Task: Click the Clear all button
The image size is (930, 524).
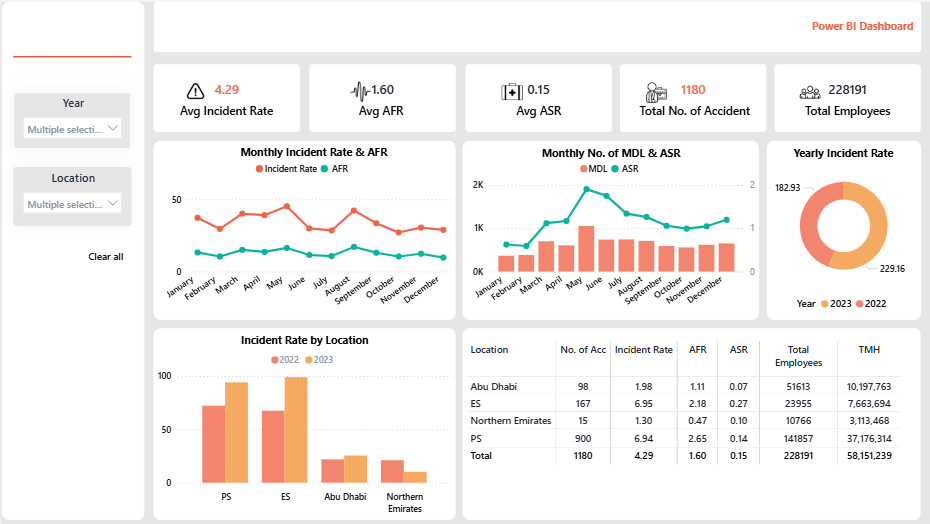Action: tap(106, 257)
